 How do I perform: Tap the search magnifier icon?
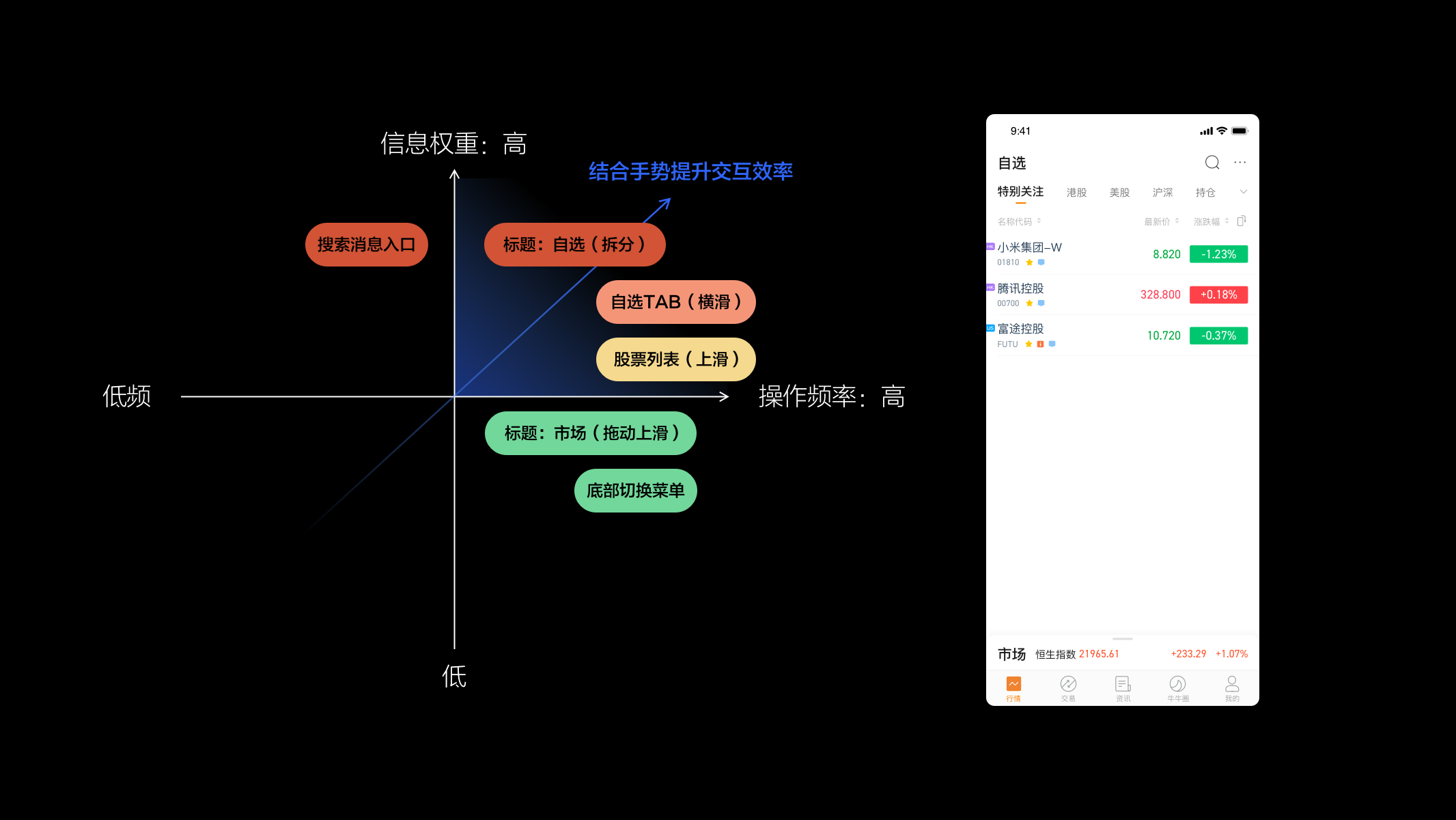pyautogui.click(x=1212, y=162)
